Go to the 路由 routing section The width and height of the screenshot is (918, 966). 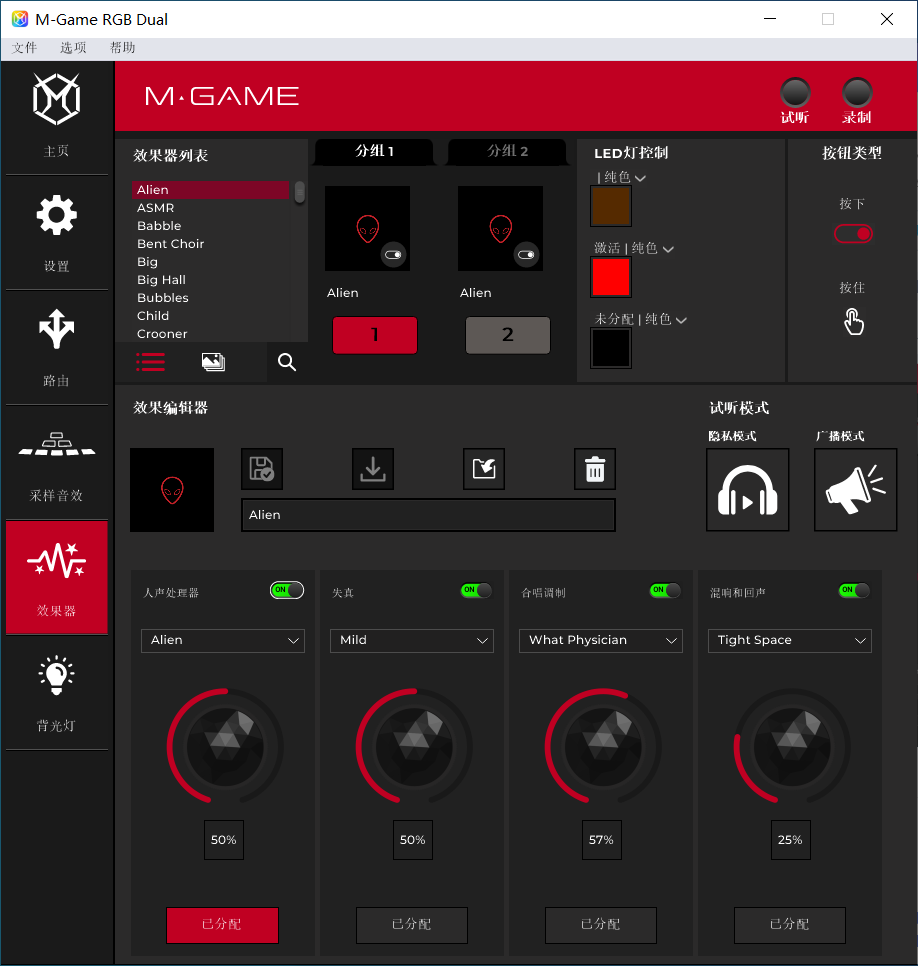[56, 329]
